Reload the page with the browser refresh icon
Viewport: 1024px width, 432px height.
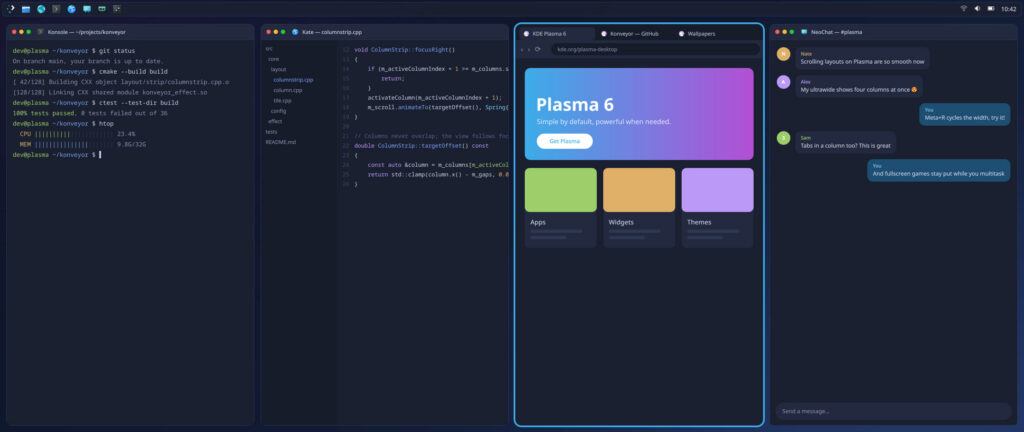coord(537,49)
